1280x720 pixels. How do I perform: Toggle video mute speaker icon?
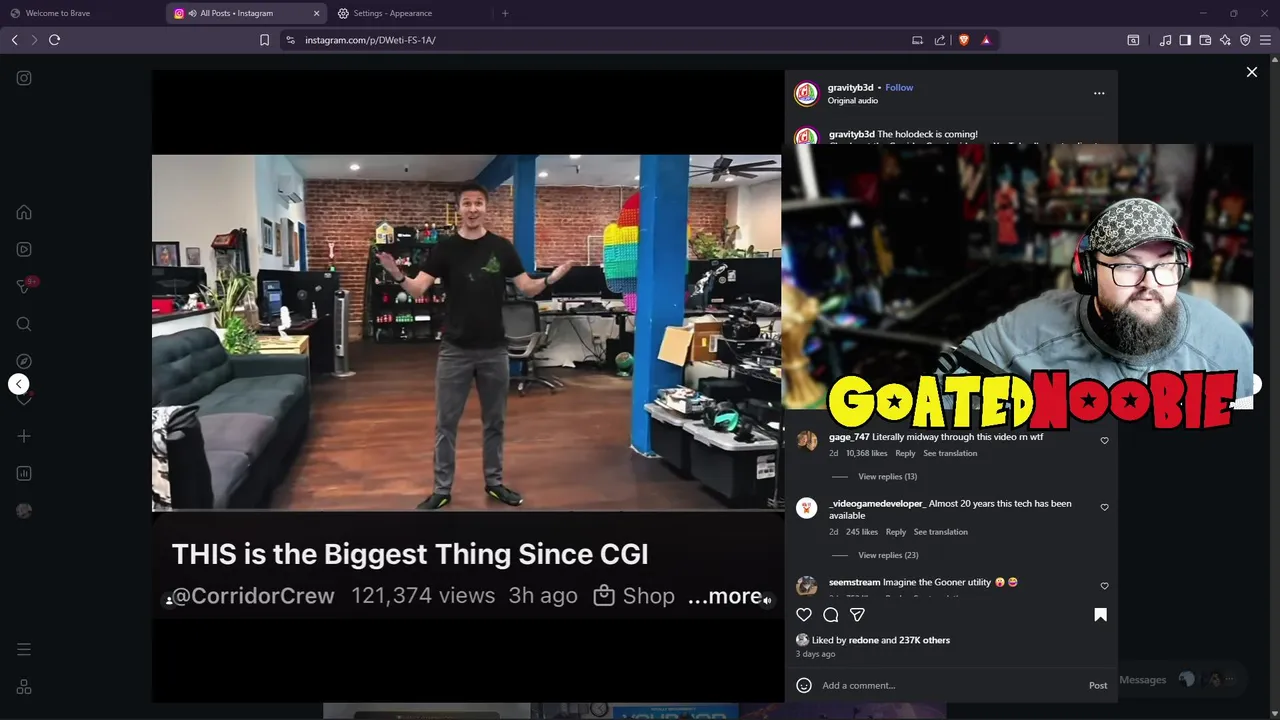pyautogui.click(x=767, y=600)
